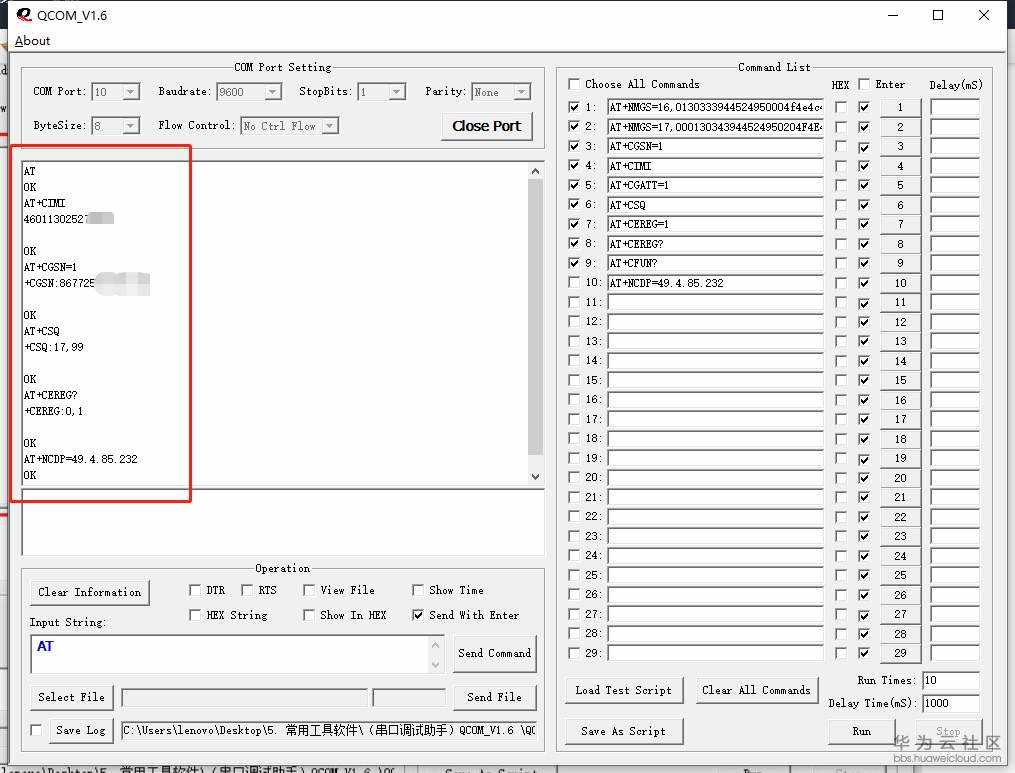
Task: Expand the Parity dropdown
Action: [x=522, y=92]
